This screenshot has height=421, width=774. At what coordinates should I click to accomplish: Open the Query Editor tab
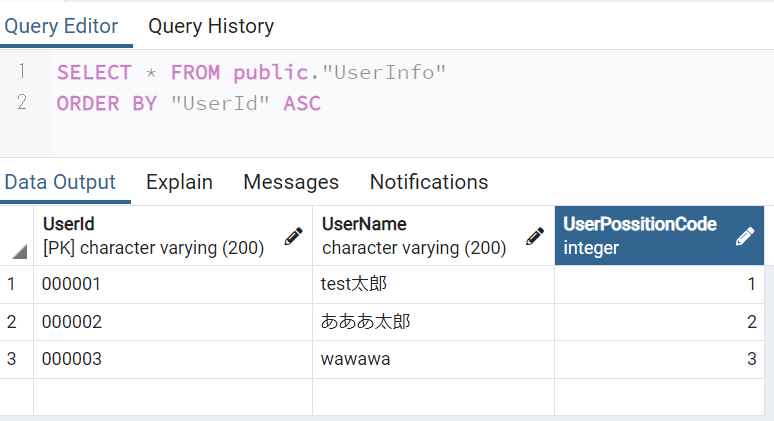pos(61,26)
